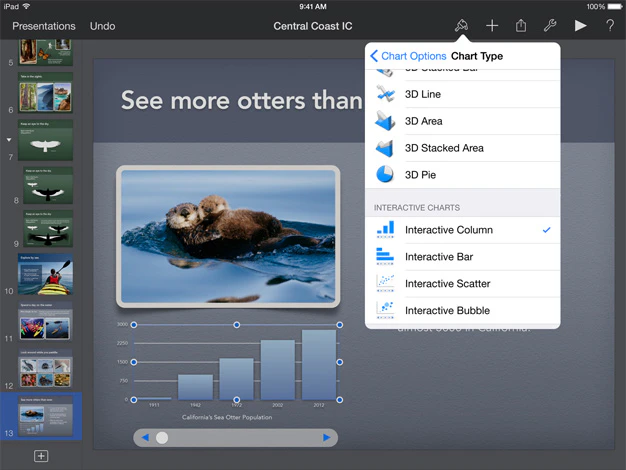Choose Interactive Bar chart type
This screenshot has height=470, width=626.
[x=462, y=257]
